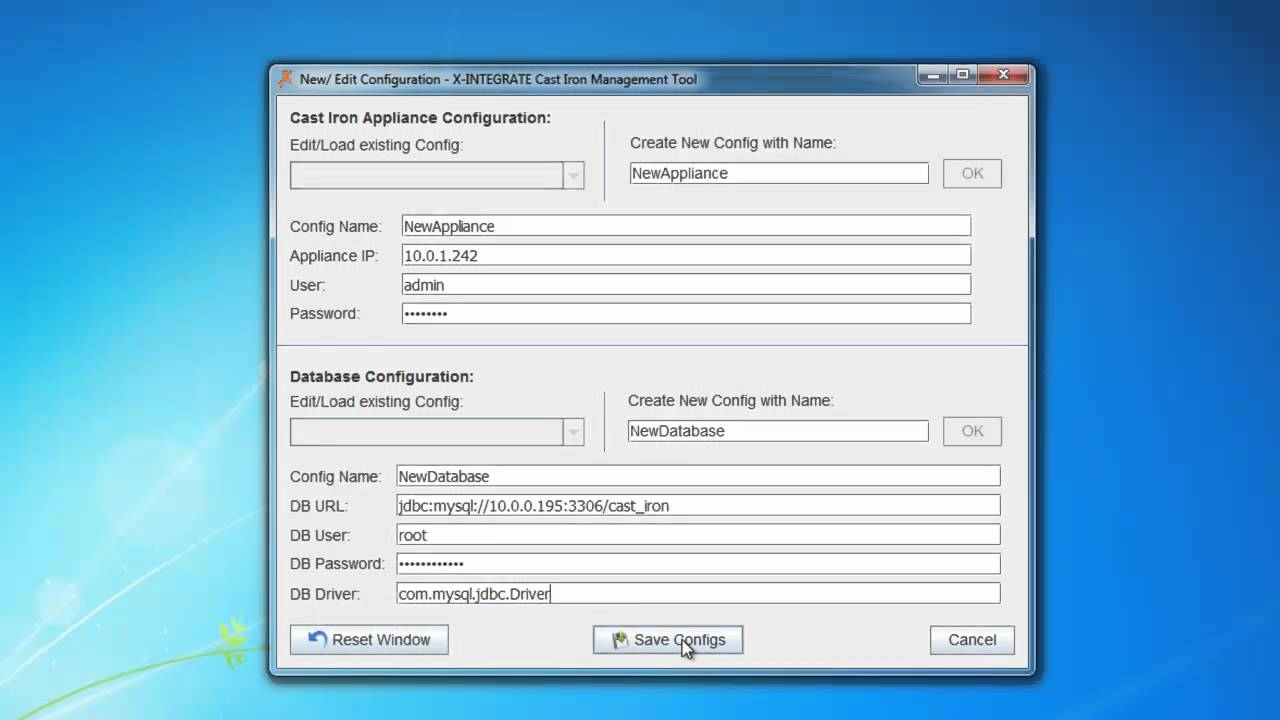
Task: Click the DB User label
Action: point(320,536)
